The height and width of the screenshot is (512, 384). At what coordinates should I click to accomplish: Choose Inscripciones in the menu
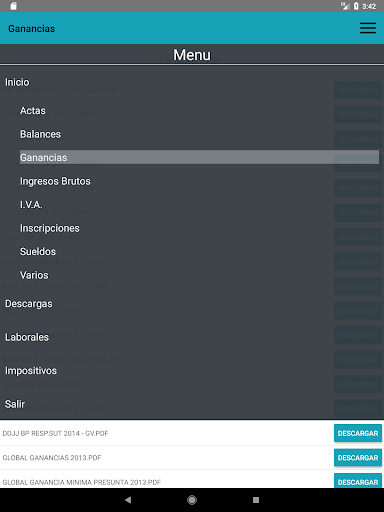50,228
